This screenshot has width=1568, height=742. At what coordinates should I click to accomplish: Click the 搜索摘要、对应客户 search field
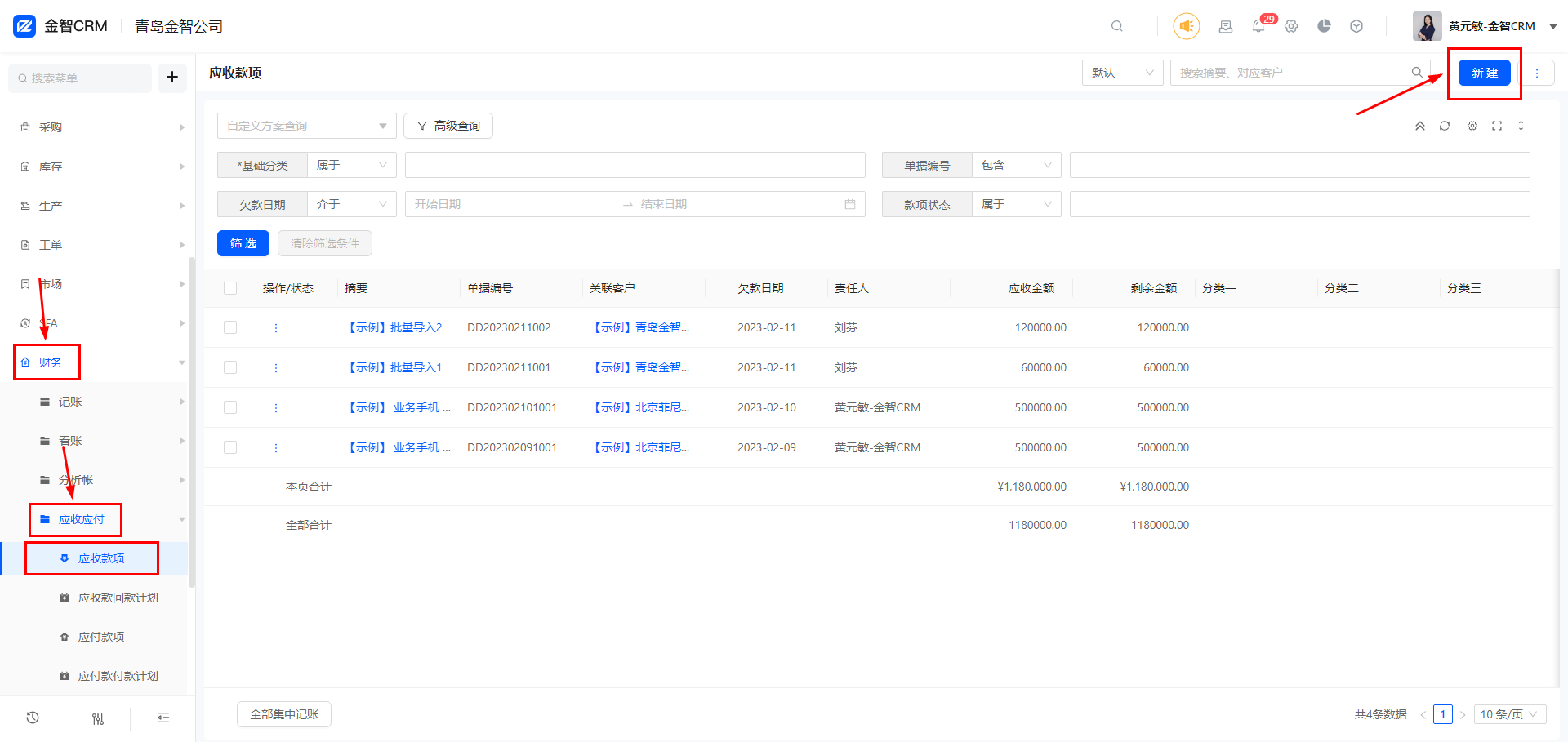pos(1288,73)
